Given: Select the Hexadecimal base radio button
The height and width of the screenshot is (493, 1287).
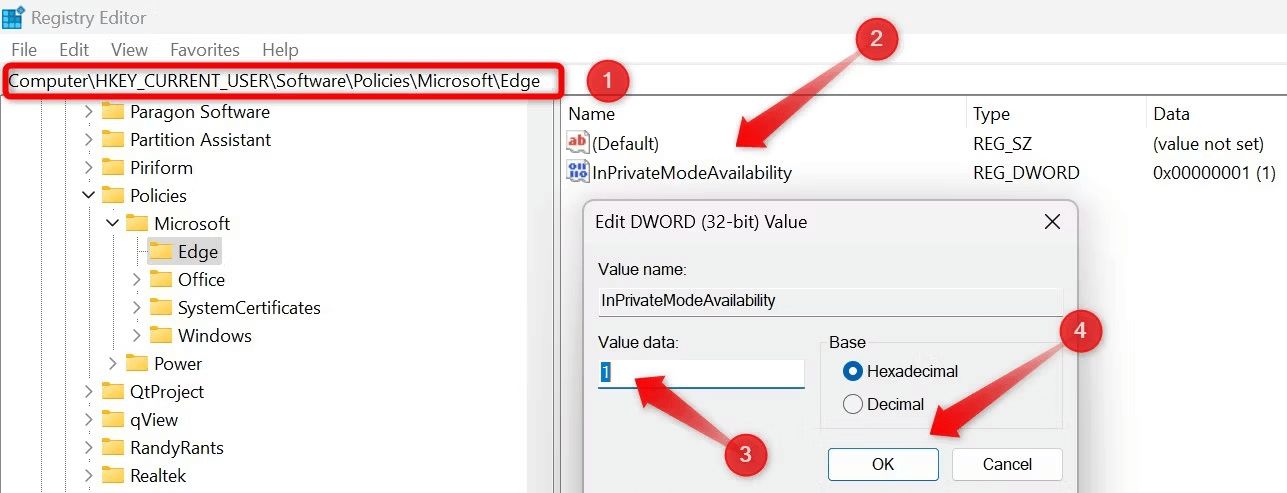Looking at the screenshot, I should 853,371.
